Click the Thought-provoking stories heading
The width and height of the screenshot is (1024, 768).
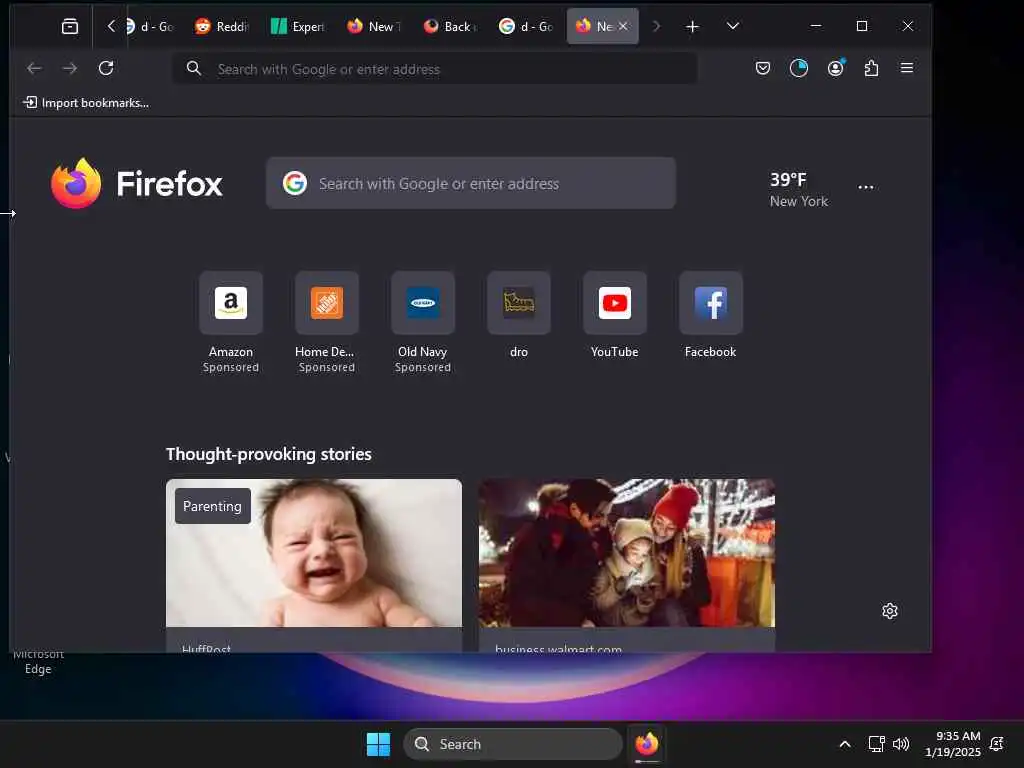click(268, 455)
